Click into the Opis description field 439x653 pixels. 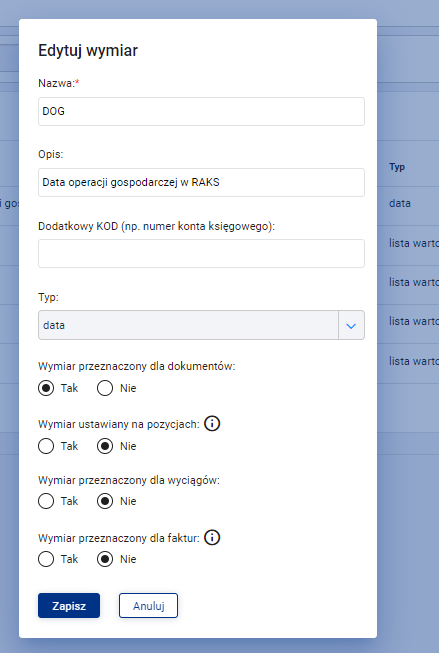201,182
